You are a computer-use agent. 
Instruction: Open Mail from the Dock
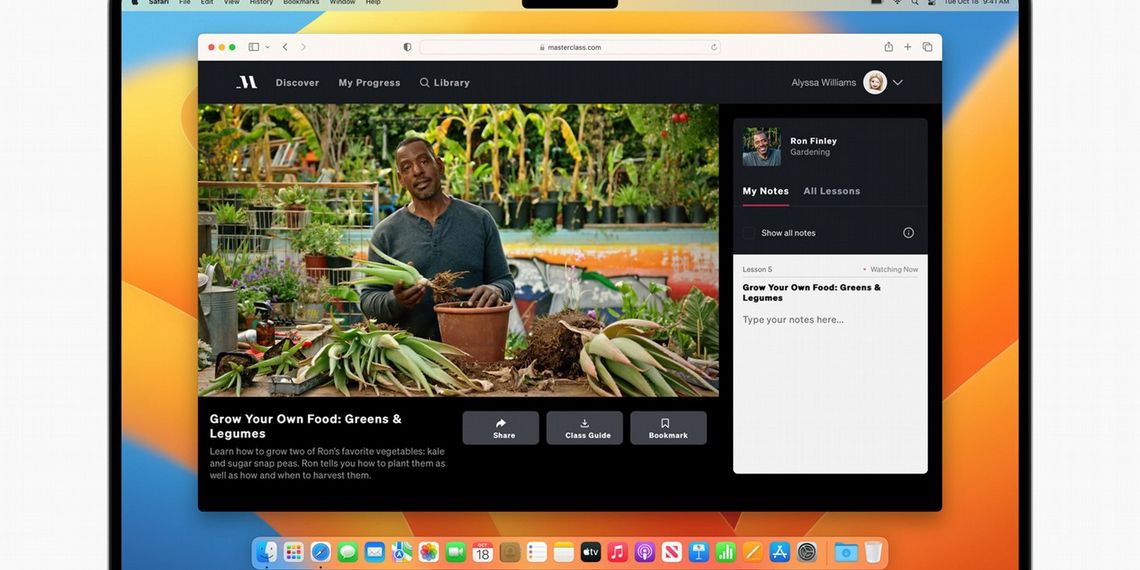374,552
